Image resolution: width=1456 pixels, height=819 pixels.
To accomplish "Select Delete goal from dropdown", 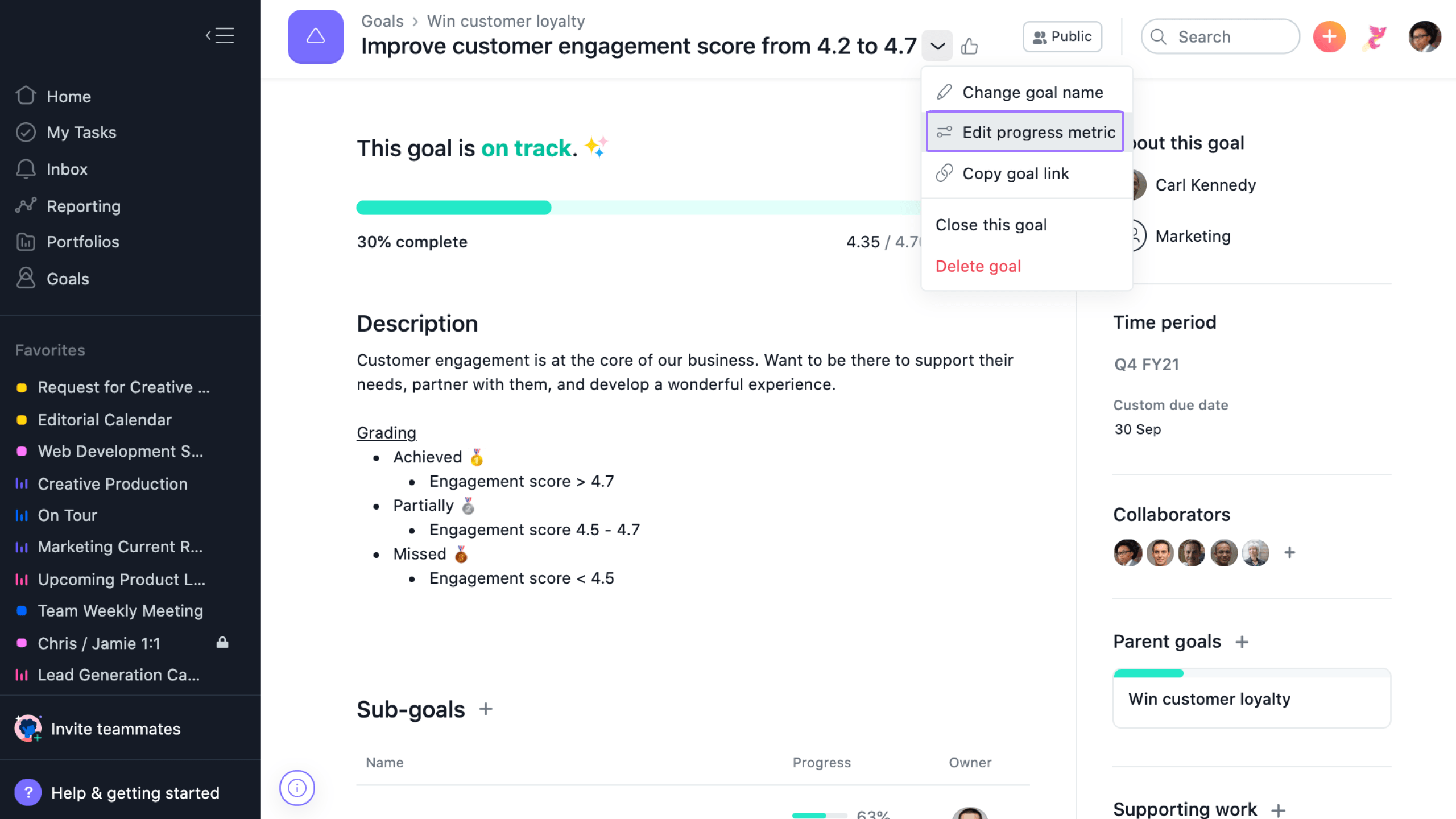I will tap(978, 266).
